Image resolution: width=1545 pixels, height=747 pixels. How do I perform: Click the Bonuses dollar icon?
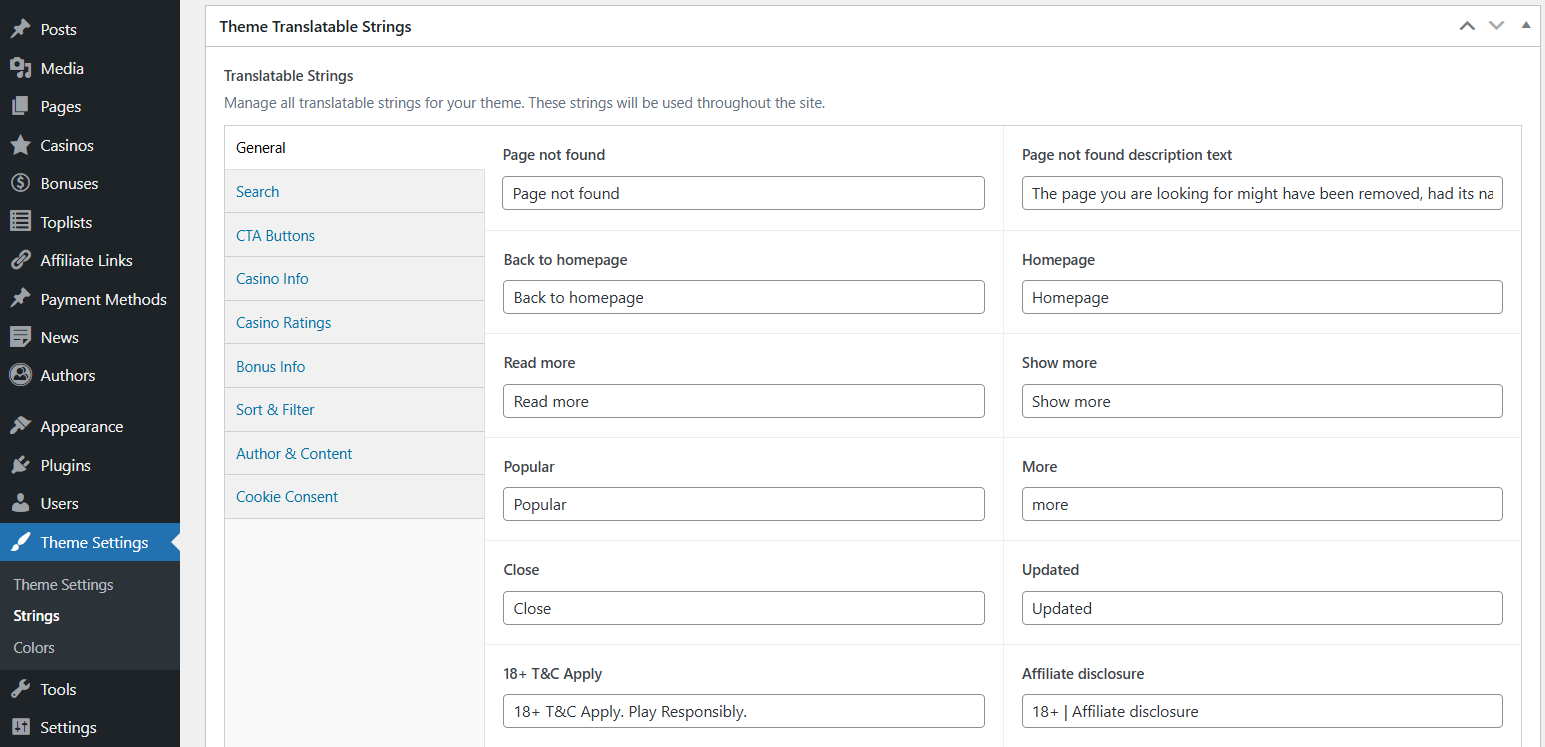[x=20, y=184]
